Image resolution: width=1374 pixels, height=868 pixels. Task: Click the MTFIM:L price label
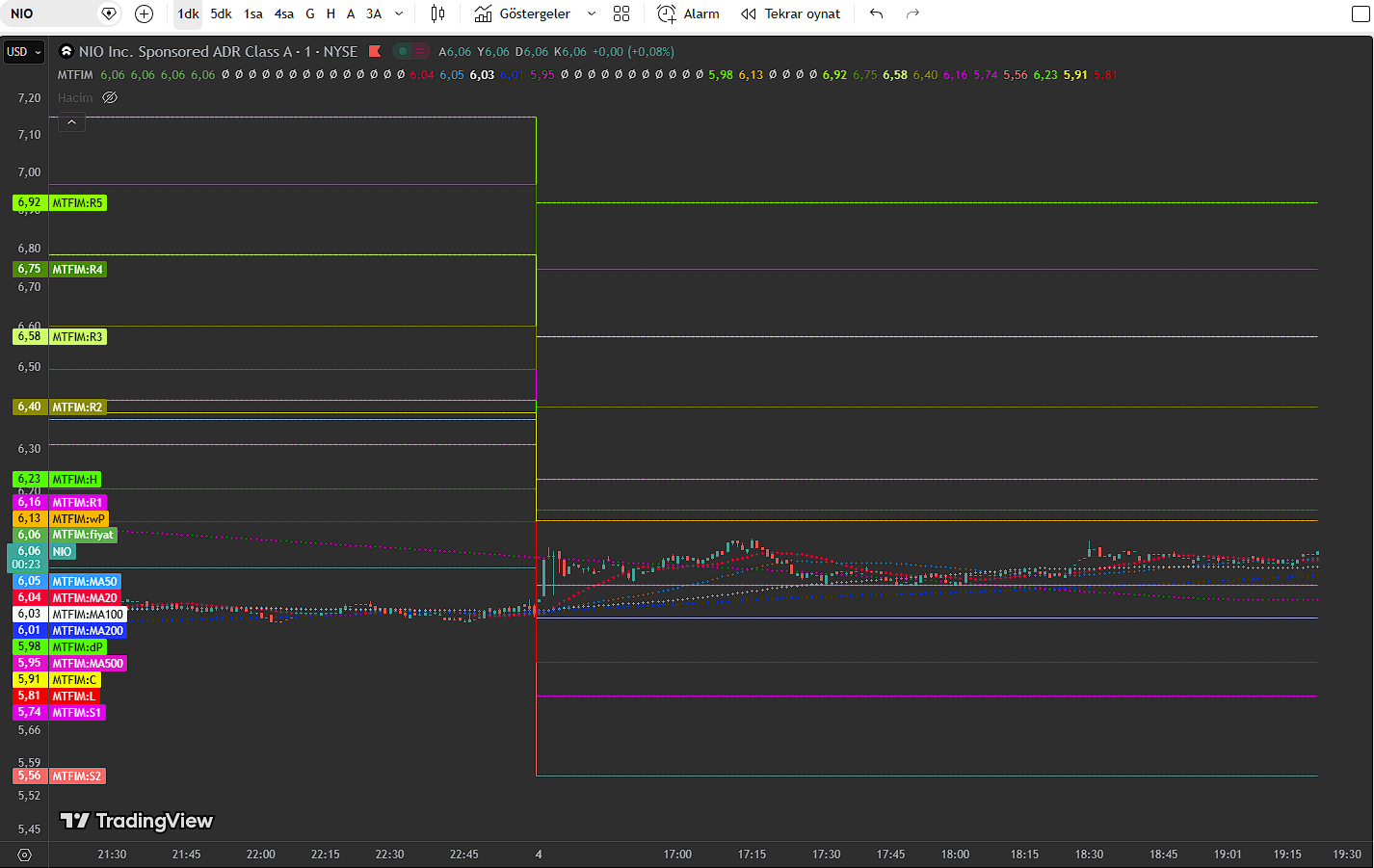74,697
